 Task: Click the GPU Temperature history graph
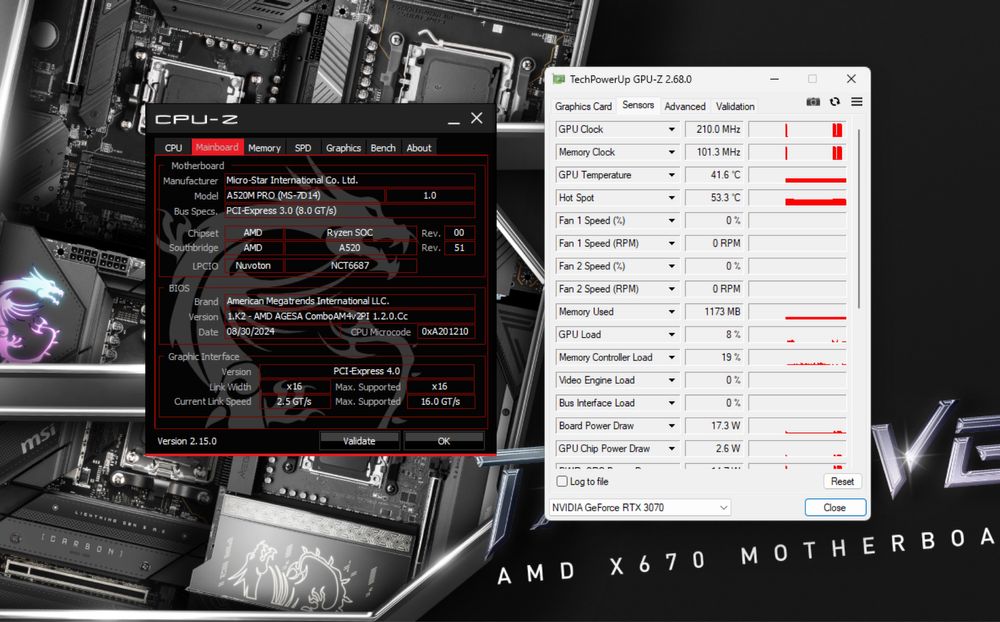[x=797, y=175]
